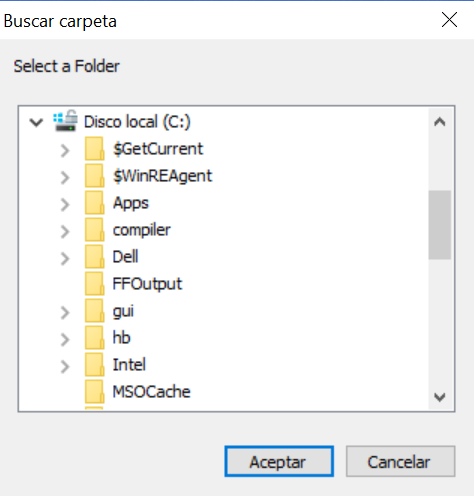Select the hb folder label
The width and height of the screenshot is (474, 496).
click(x=121, y=338)
